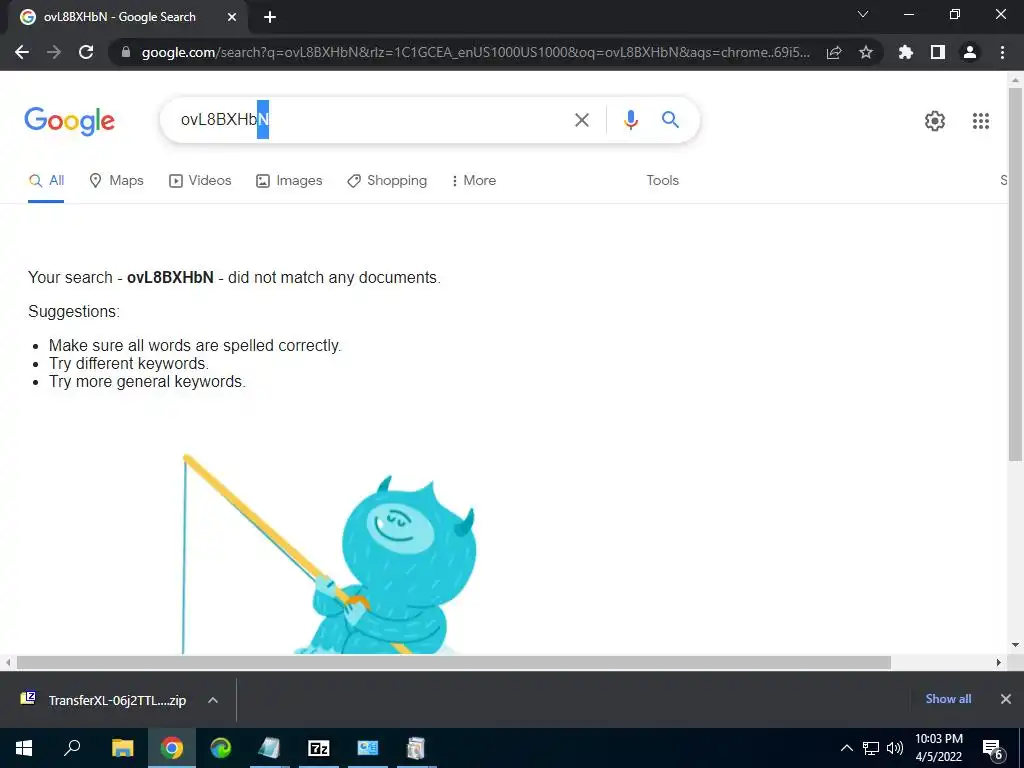Share this page using address bar icon

click(x=834, y=52)
